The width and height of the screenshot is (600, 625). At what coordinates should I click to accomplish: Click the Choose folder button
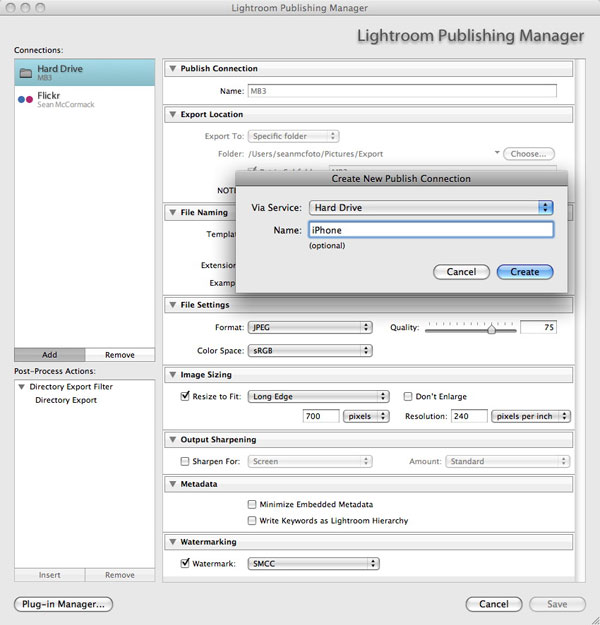coord(529,154)
